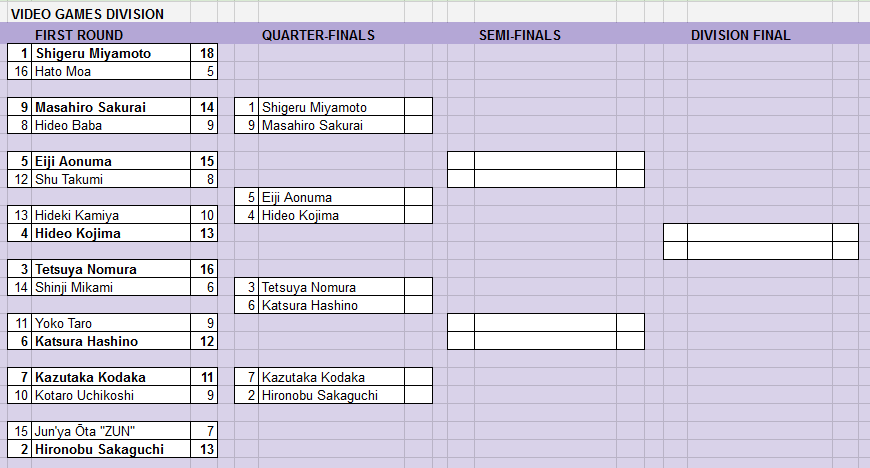This screenshot has width=870, height=468.
Task: Click the QUARTER-FINALS header
Action: coord(318,35)
